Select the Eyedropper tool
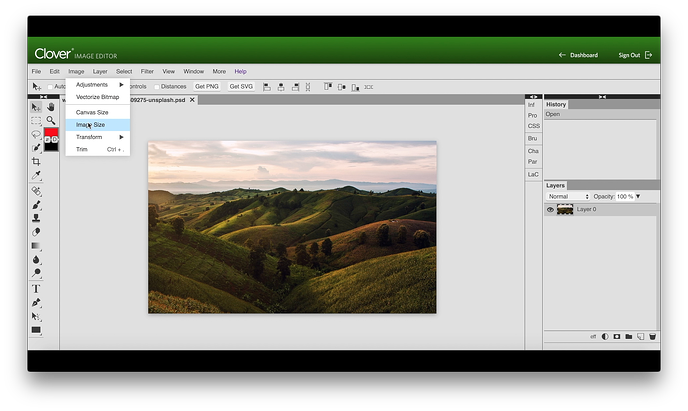This screenshot has height=411, width=688. [x=36, y=175]
